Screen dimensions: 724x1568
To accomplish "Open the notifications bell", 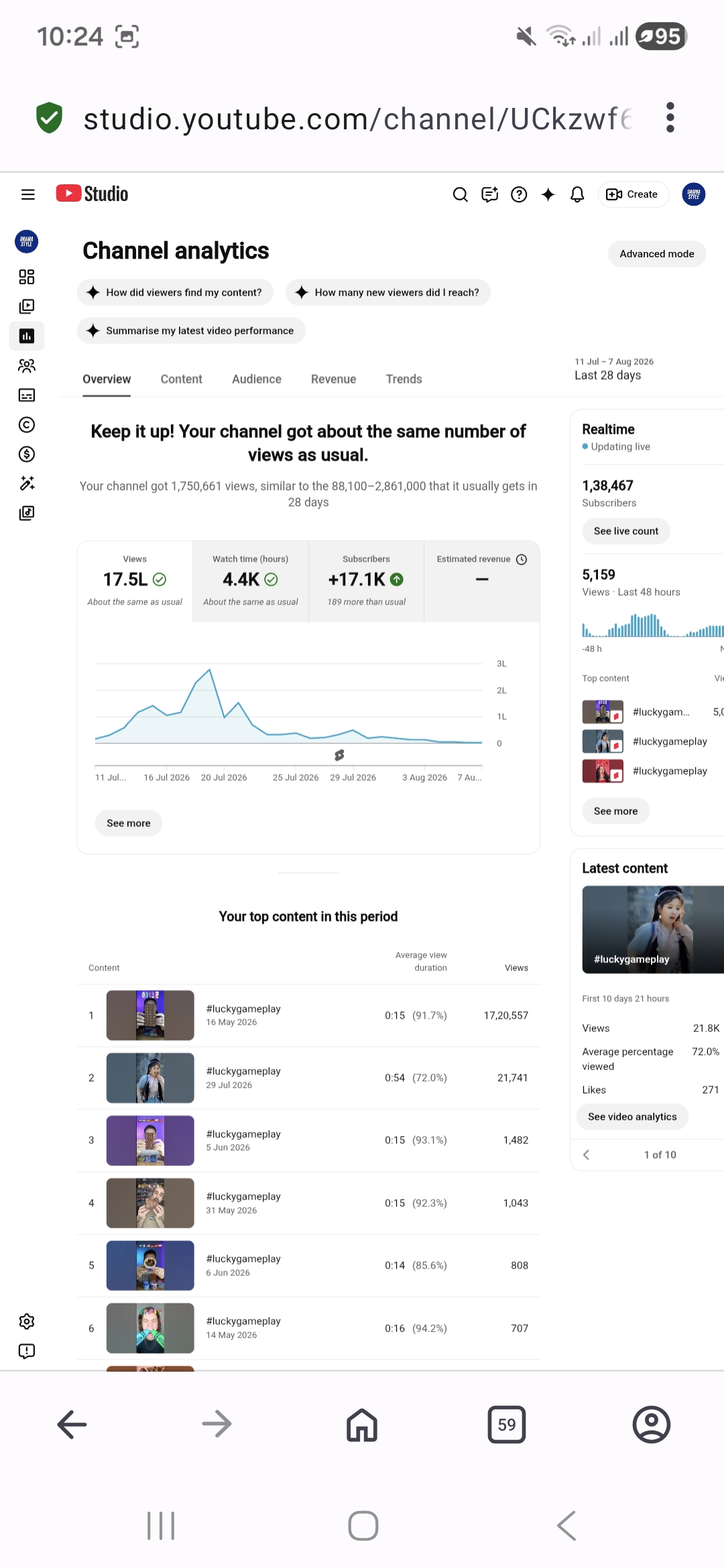I will (577, 194).
